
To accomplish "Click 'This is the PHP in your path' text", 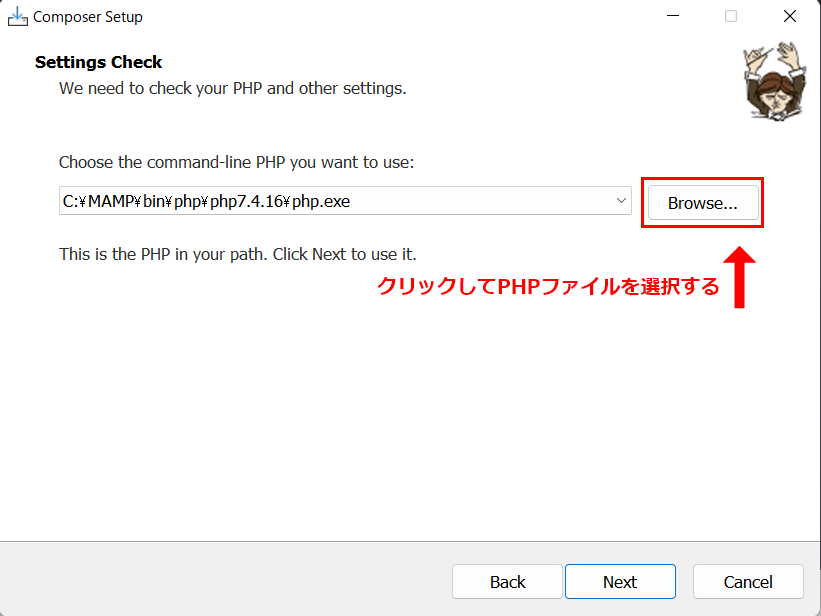I will pos(238,255).
